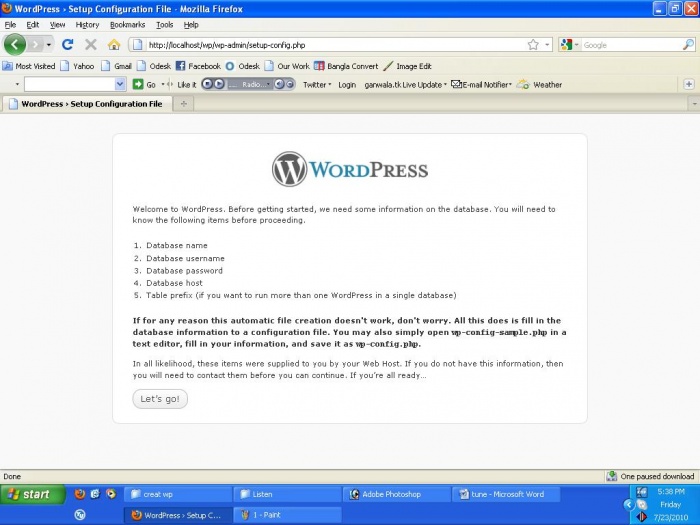
Task: Open the Most Visited bookmarks folder
Action: [29, 66]
